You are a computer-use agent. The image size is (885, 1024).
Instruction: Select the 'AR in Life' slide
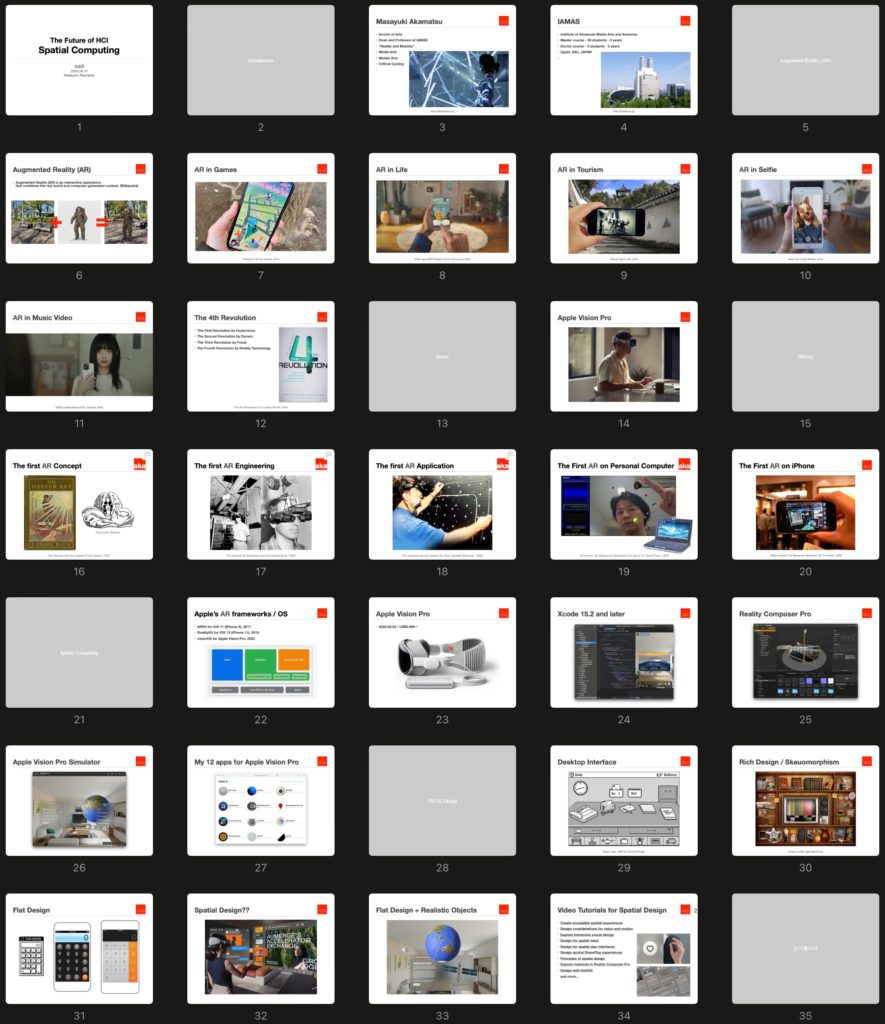coord(442,208)
